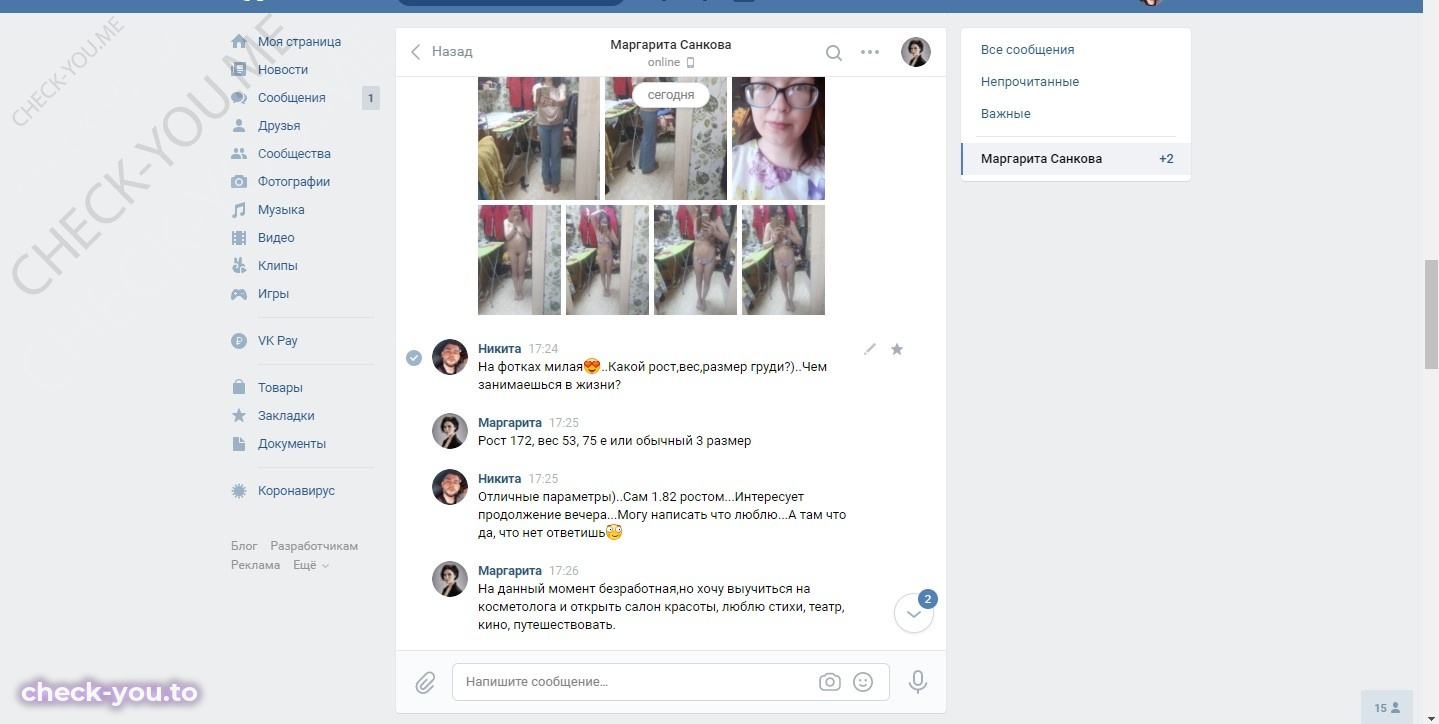
Task: Open Сообщения in the left menu
Action: coord(291,98)
